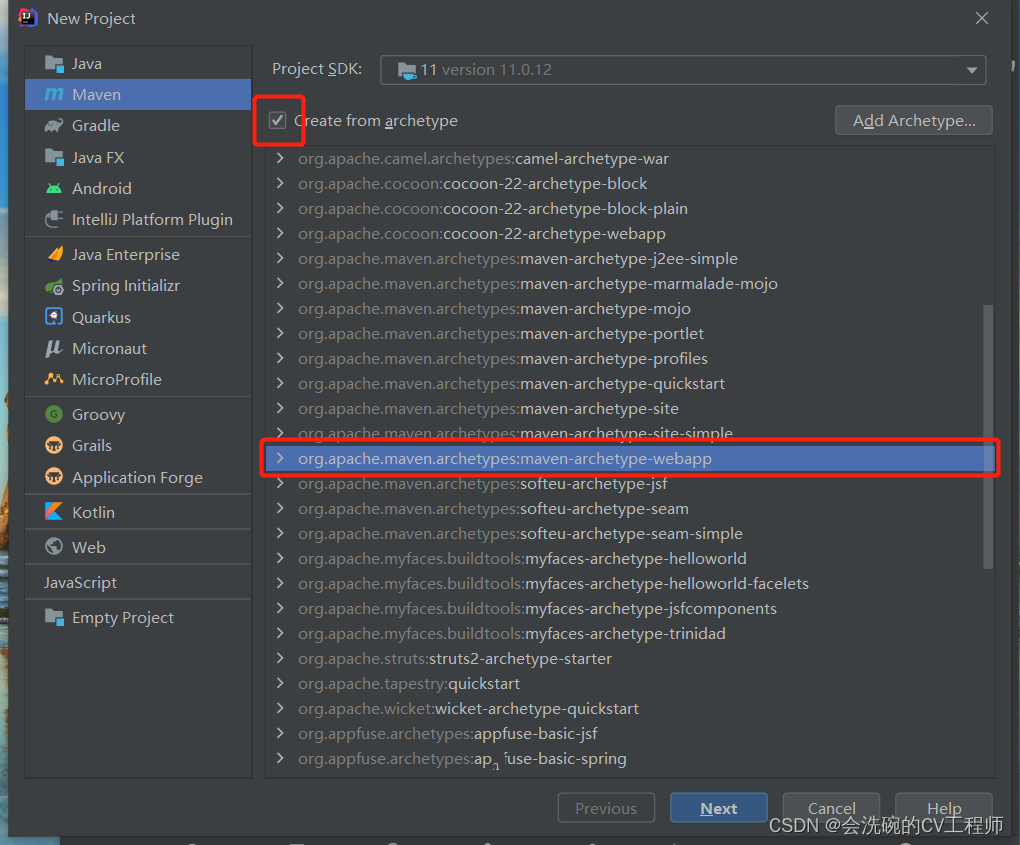Screen dimensions: 1020x845
Task: Select Java project type label
Action: click(87, 64)
